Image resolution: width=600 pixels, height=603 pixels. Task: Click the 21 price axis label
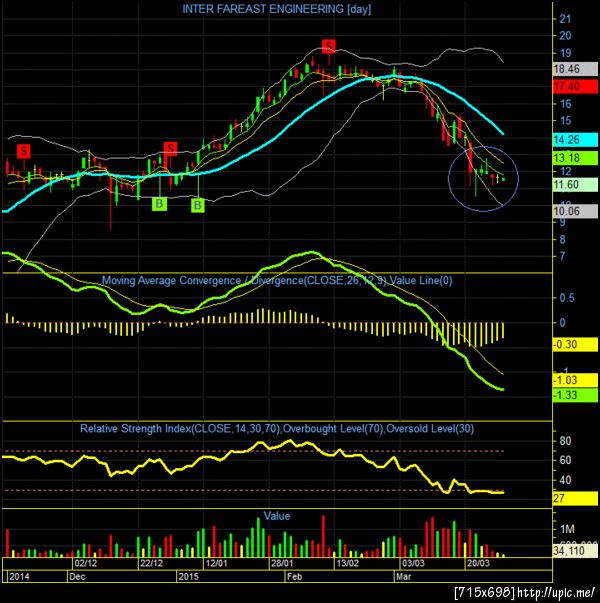point(565,19)
